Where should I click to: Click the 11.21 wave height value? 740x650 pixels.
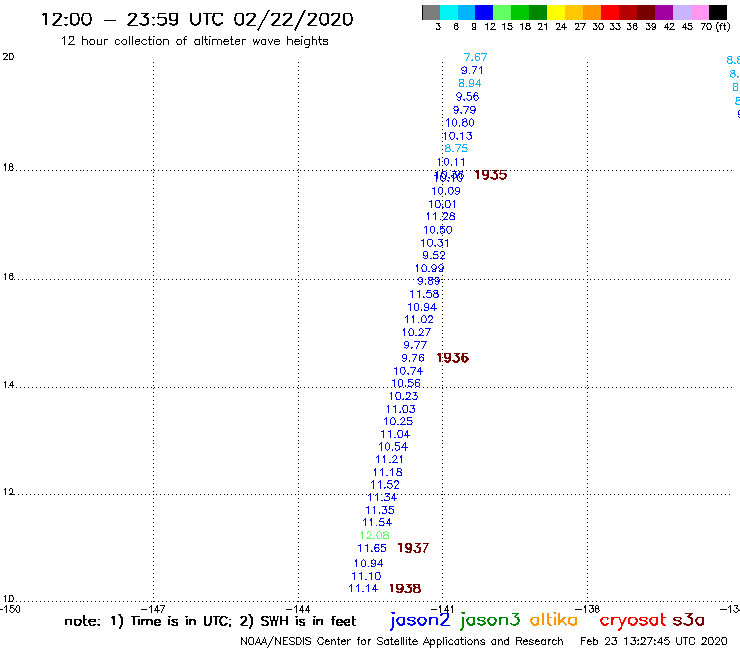click(x=389, y=460)
